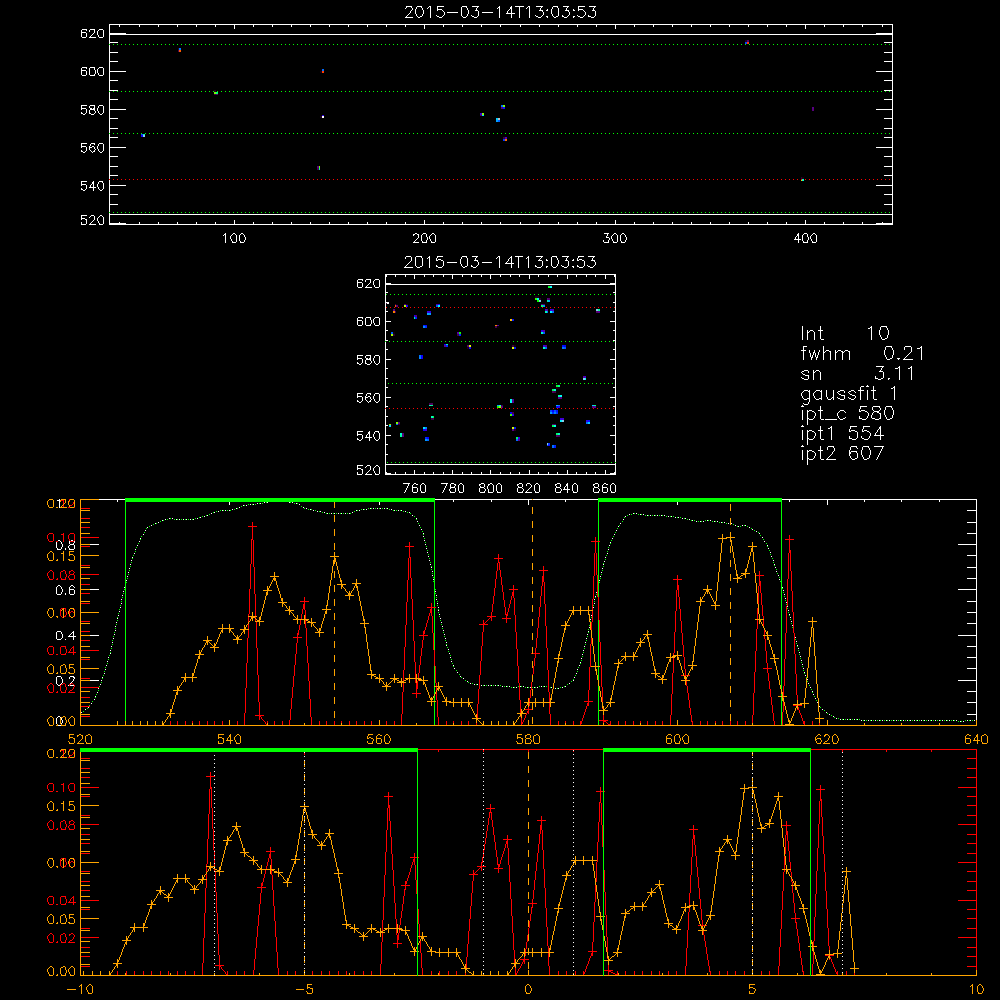Image resolution: width=1000 pixels, height=1000 pixels.
Task: Click y-axis label 540 on middle plot
Action: pos(368,436)
